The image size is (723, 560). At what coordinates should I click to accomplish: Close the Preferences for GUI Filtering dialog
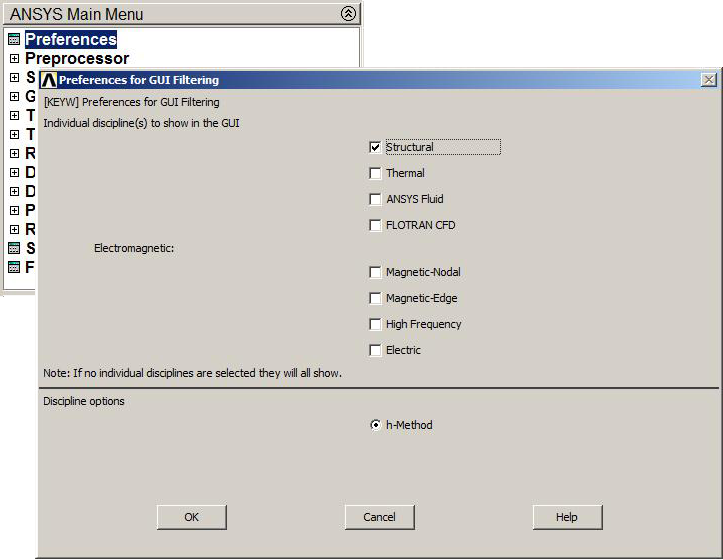708,80
